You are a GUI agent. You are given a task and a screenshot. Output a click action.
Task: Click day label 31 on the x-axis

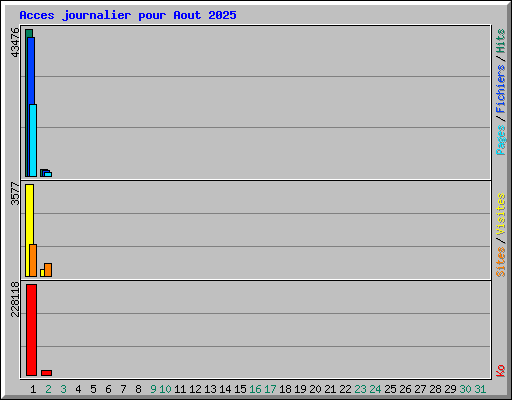click(480, 389)
